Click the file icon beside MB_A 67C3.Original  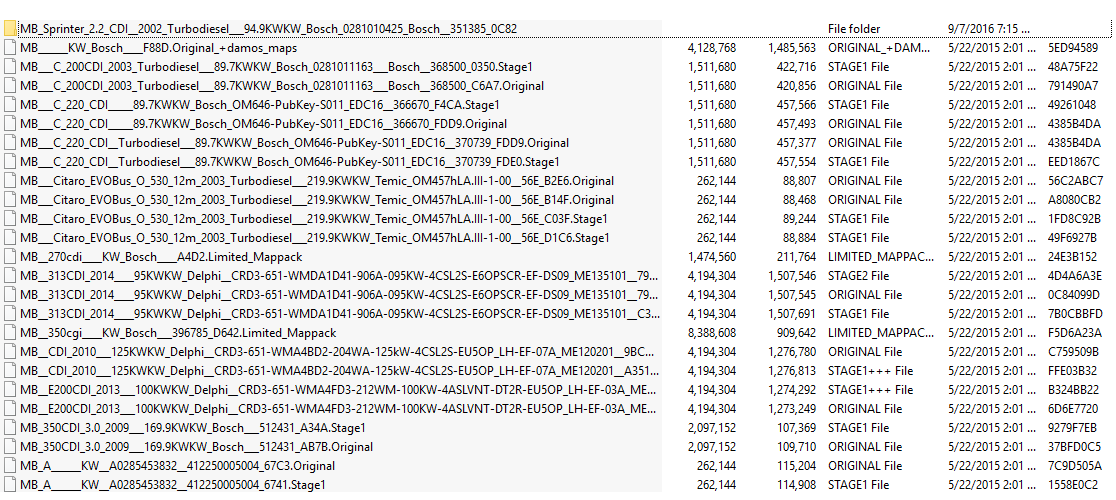(9, 465)
